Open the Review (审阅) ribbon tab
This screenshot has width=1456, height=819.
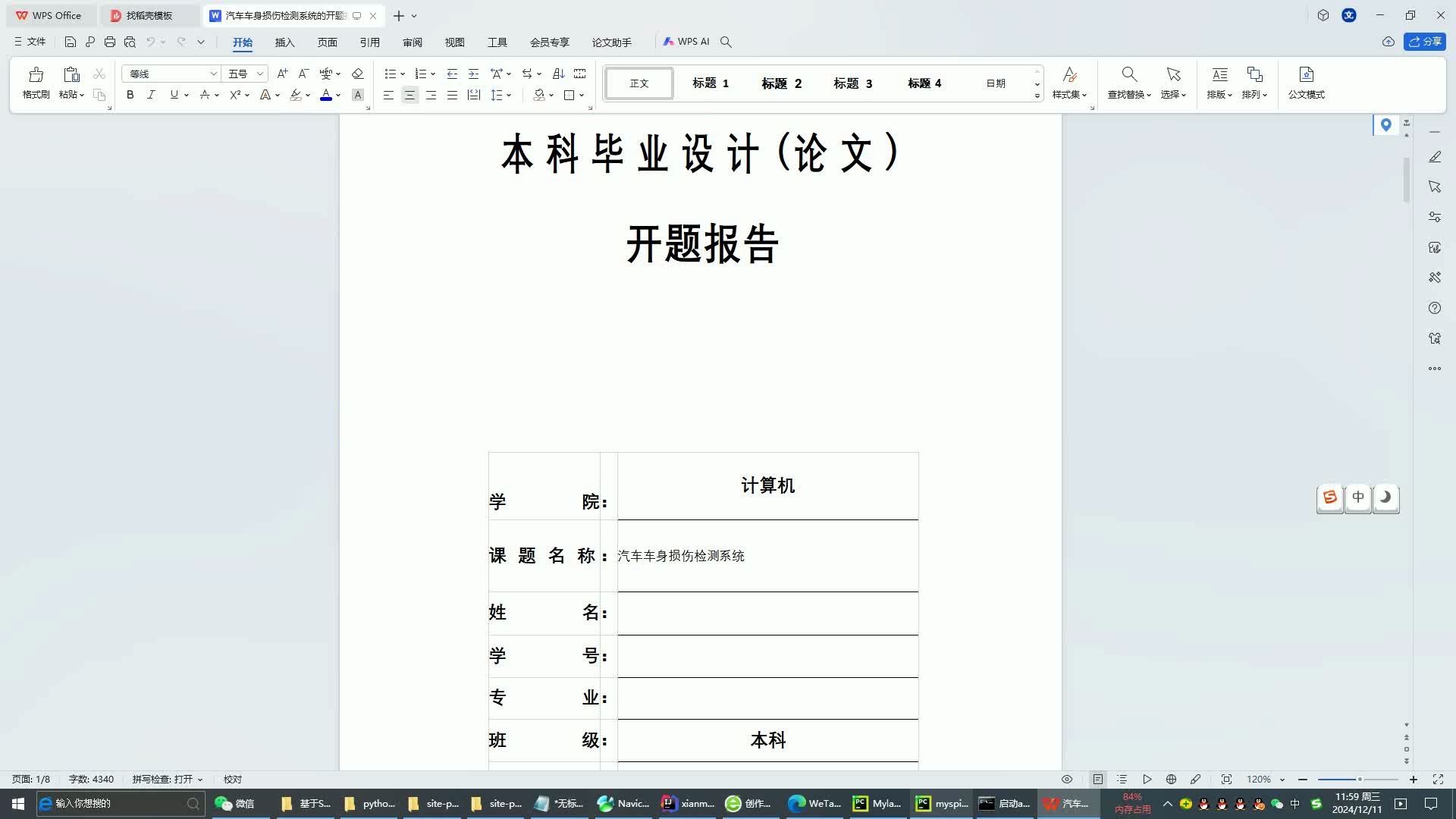point(412,42)
